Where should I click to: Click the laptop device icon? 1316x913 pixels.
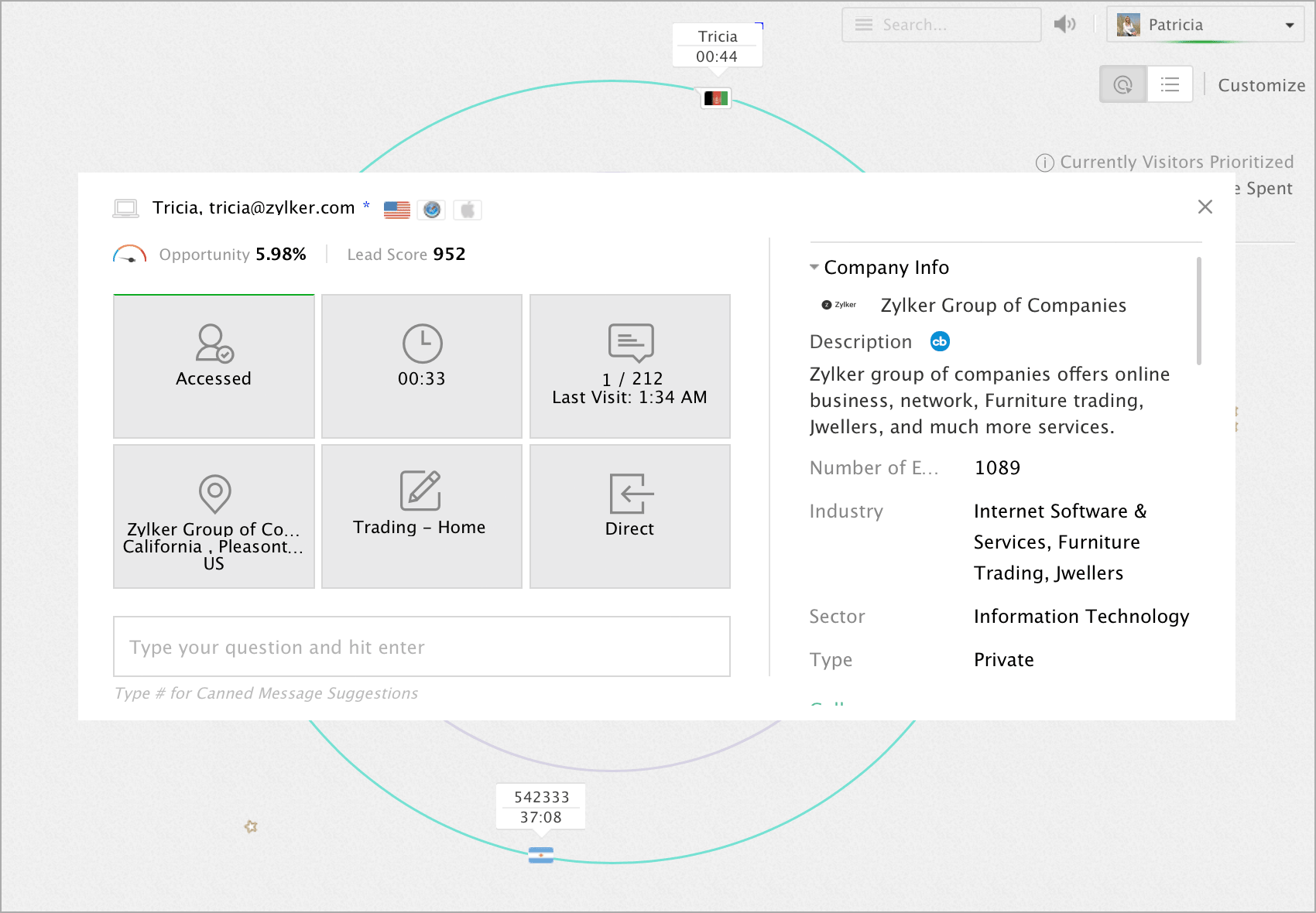click(x=125, y=208)
